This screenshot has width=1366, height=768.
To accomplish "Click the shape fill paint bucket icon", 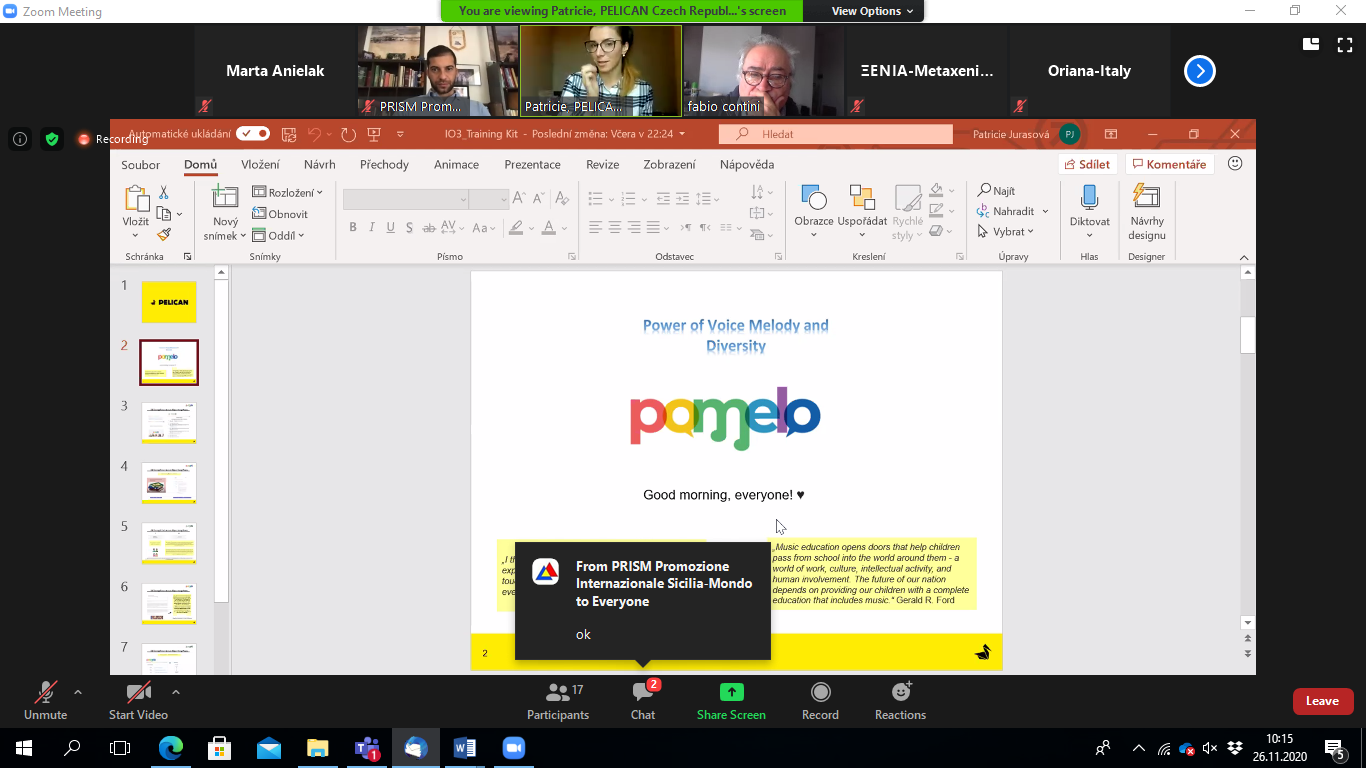I will pyautogui.click(x=936, y=190).
